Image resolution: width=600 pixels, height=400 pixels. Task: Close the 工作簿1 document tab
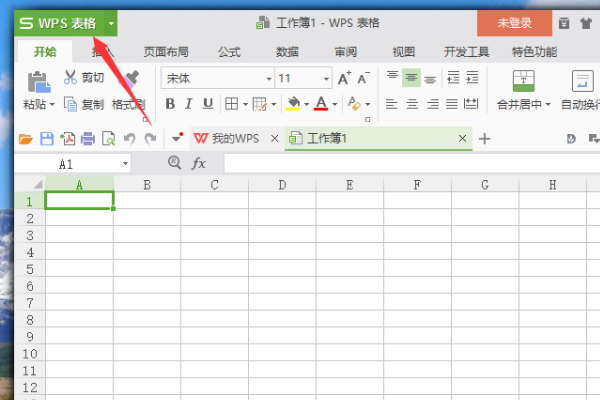(462, 139)
